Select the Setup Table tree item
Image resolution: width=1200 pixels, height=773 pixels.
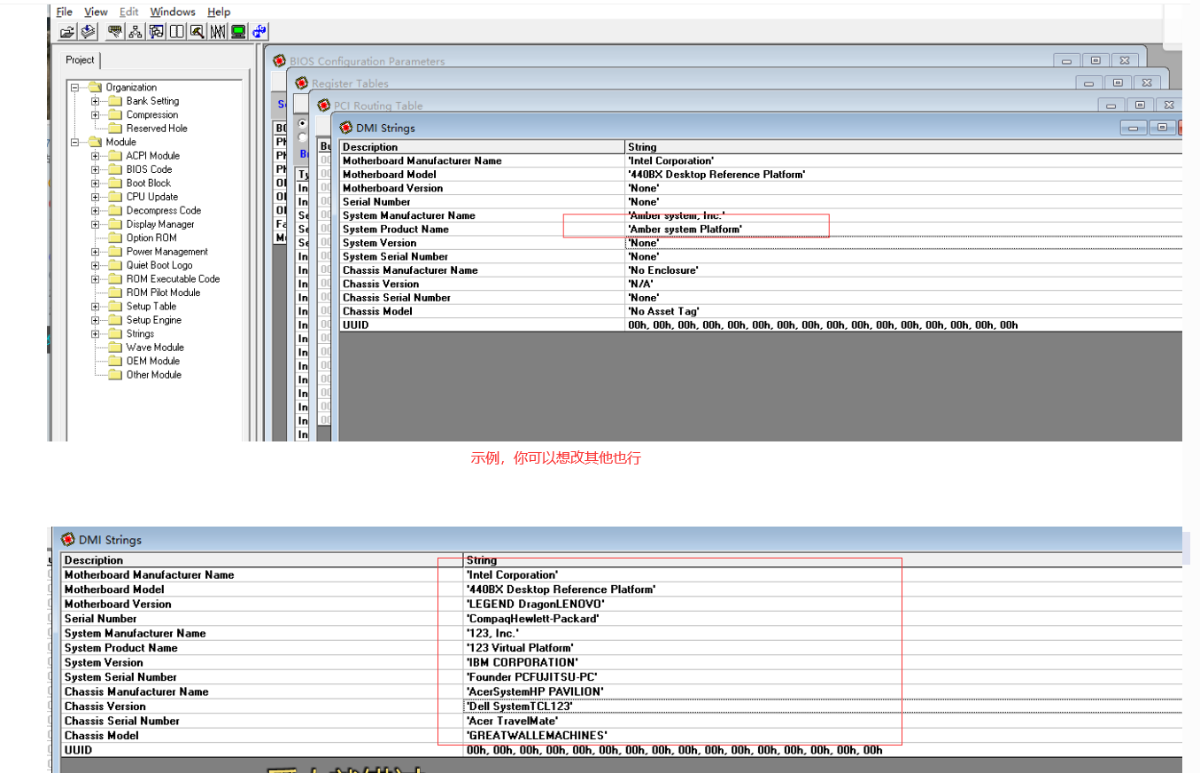tap(151, 307)
